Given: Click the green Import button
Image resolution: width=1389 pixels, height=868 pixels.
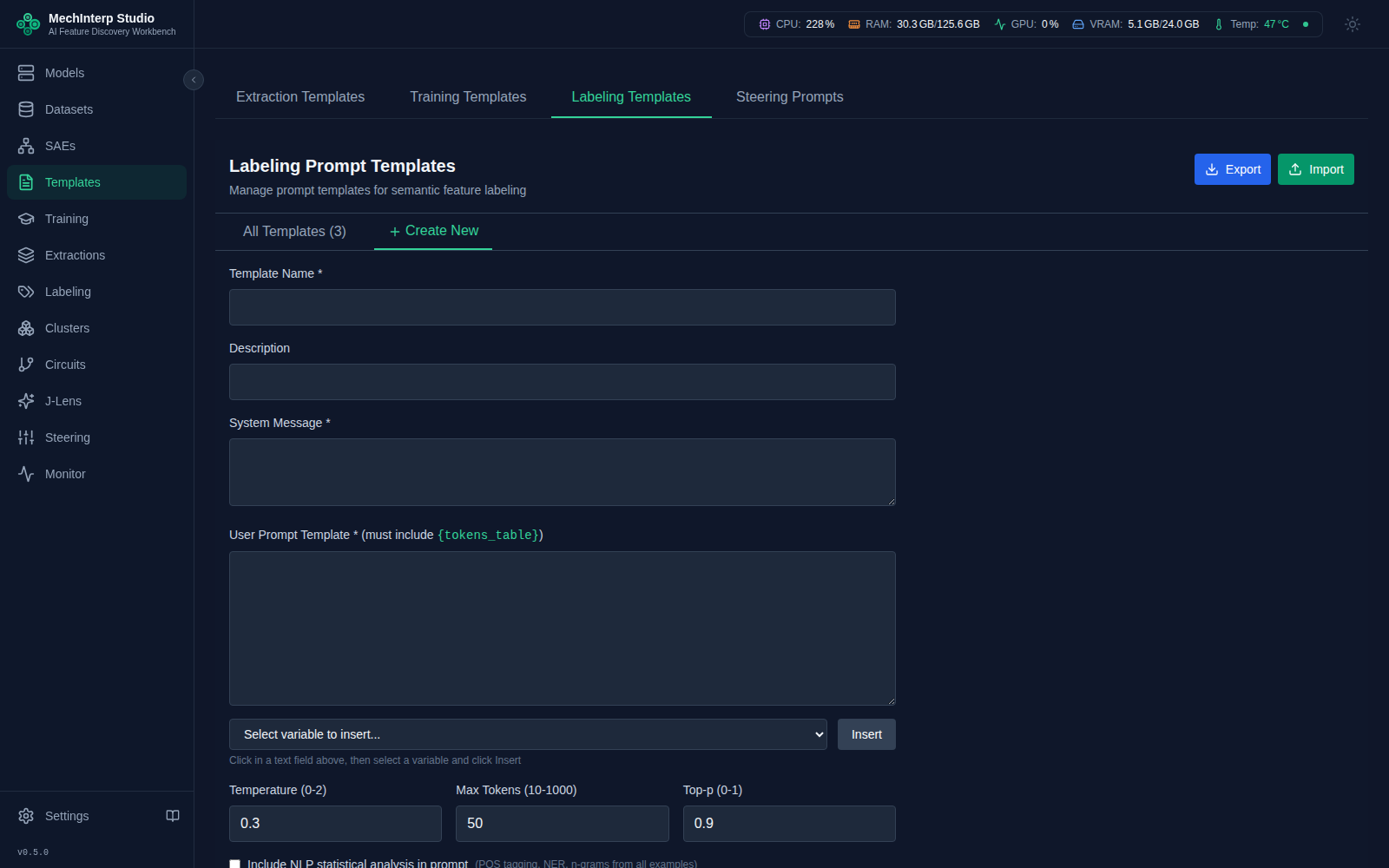Looking at the screenshot, I should coord(1316,169).
